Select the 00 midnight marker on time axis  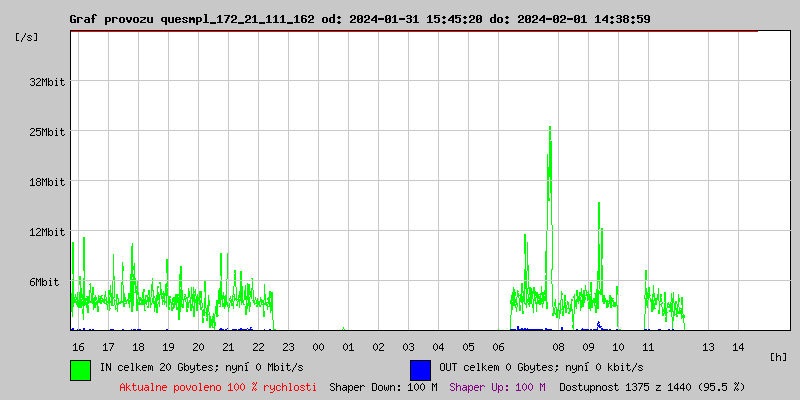point(318,347)
